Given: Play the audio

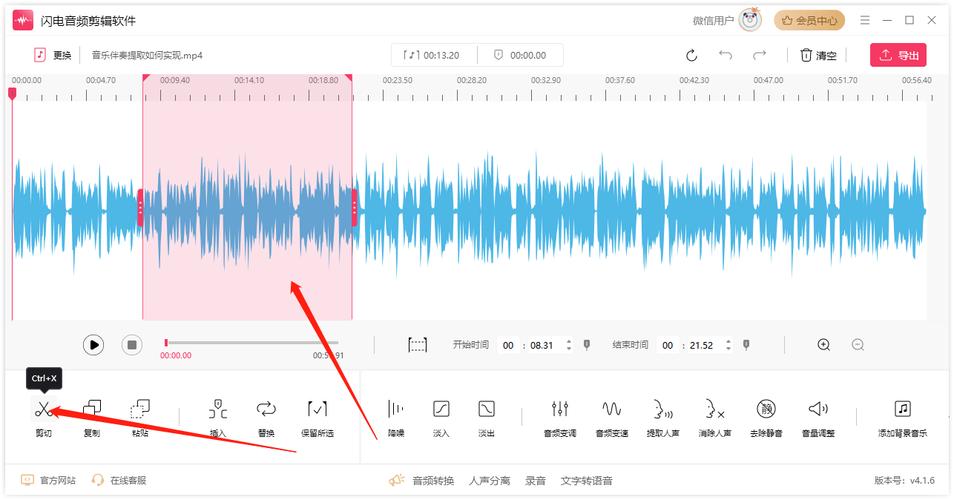Looking at the screenshot, I should [93, 345].
